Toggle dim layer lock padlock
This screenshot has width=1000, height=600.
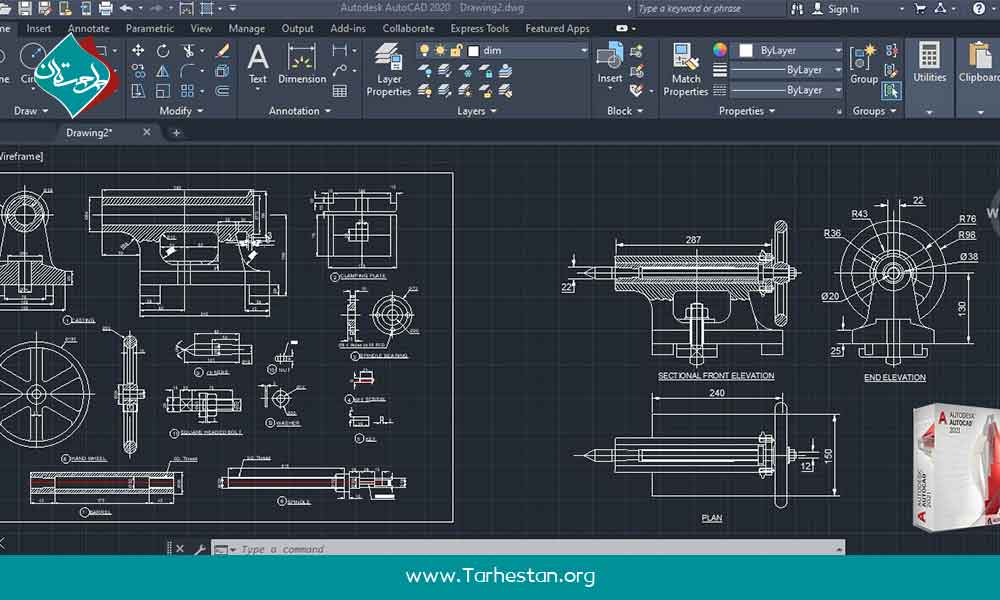click(456, 50)
